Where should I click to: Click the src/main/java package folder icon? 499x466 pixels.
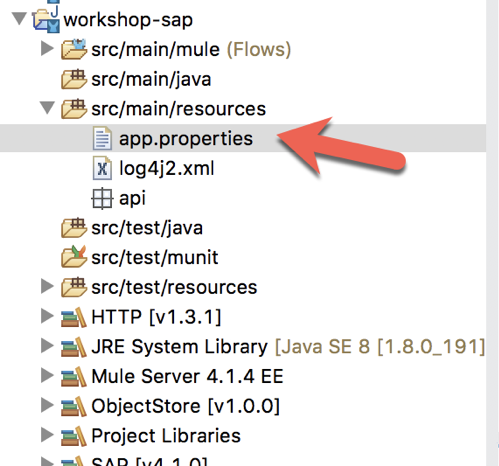(x=74, y=79)
